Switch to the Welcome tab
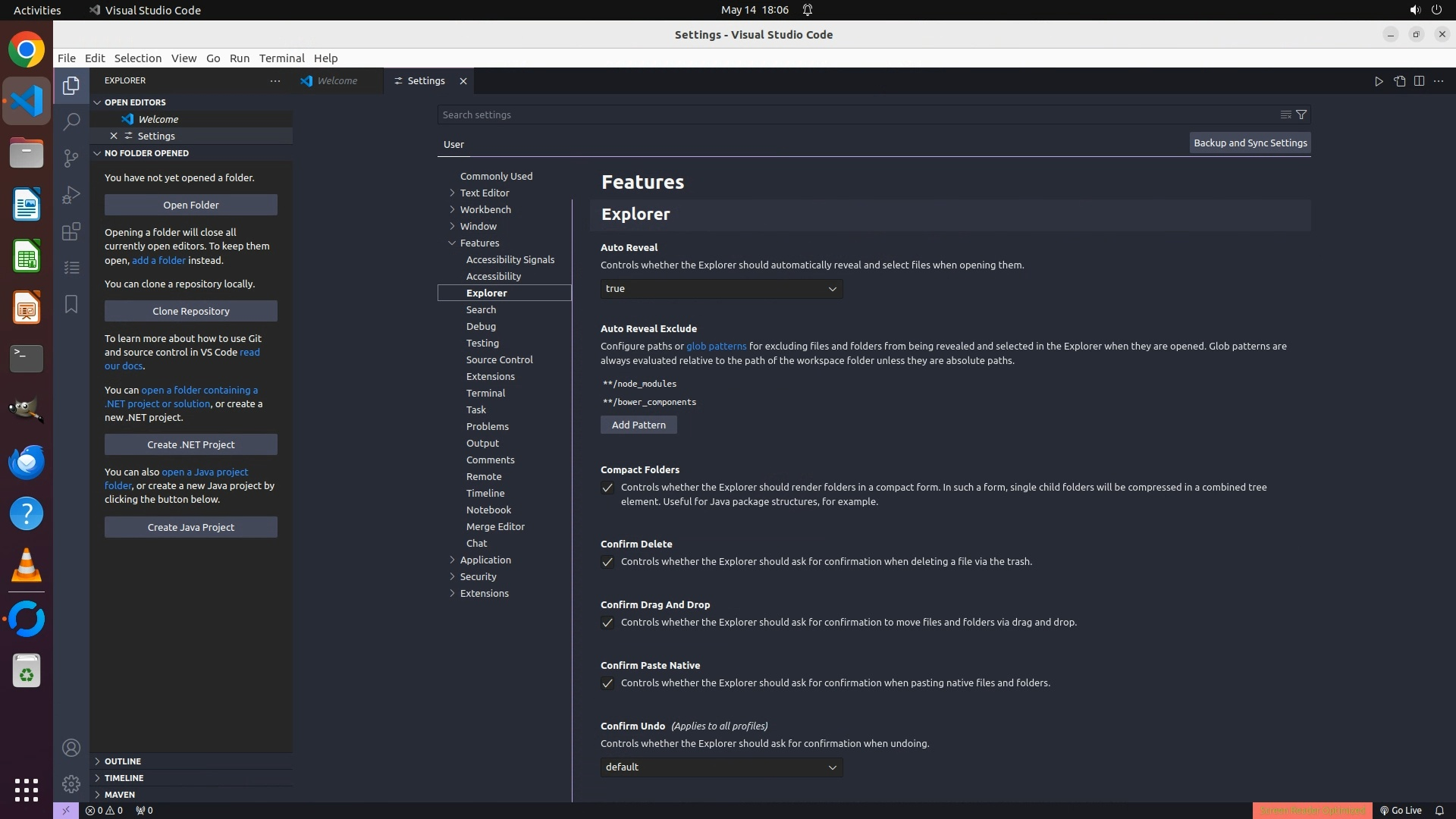Image resolution: width=1456 pixels, height=819 pixels. click(337, 81)
